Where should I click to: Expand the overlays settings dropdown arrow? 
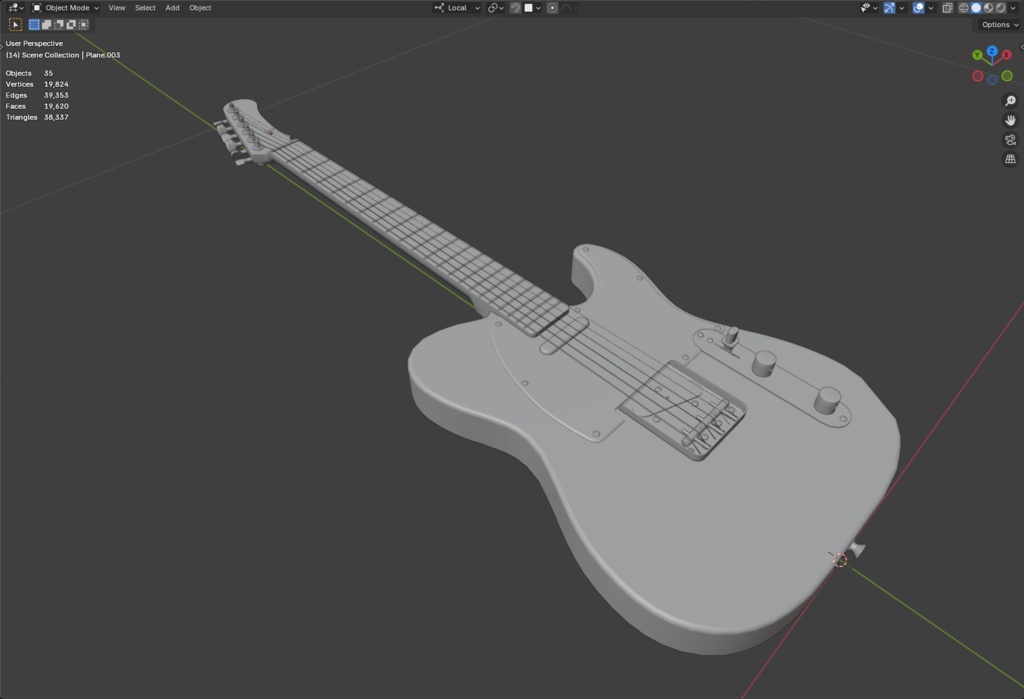[931, 8]
